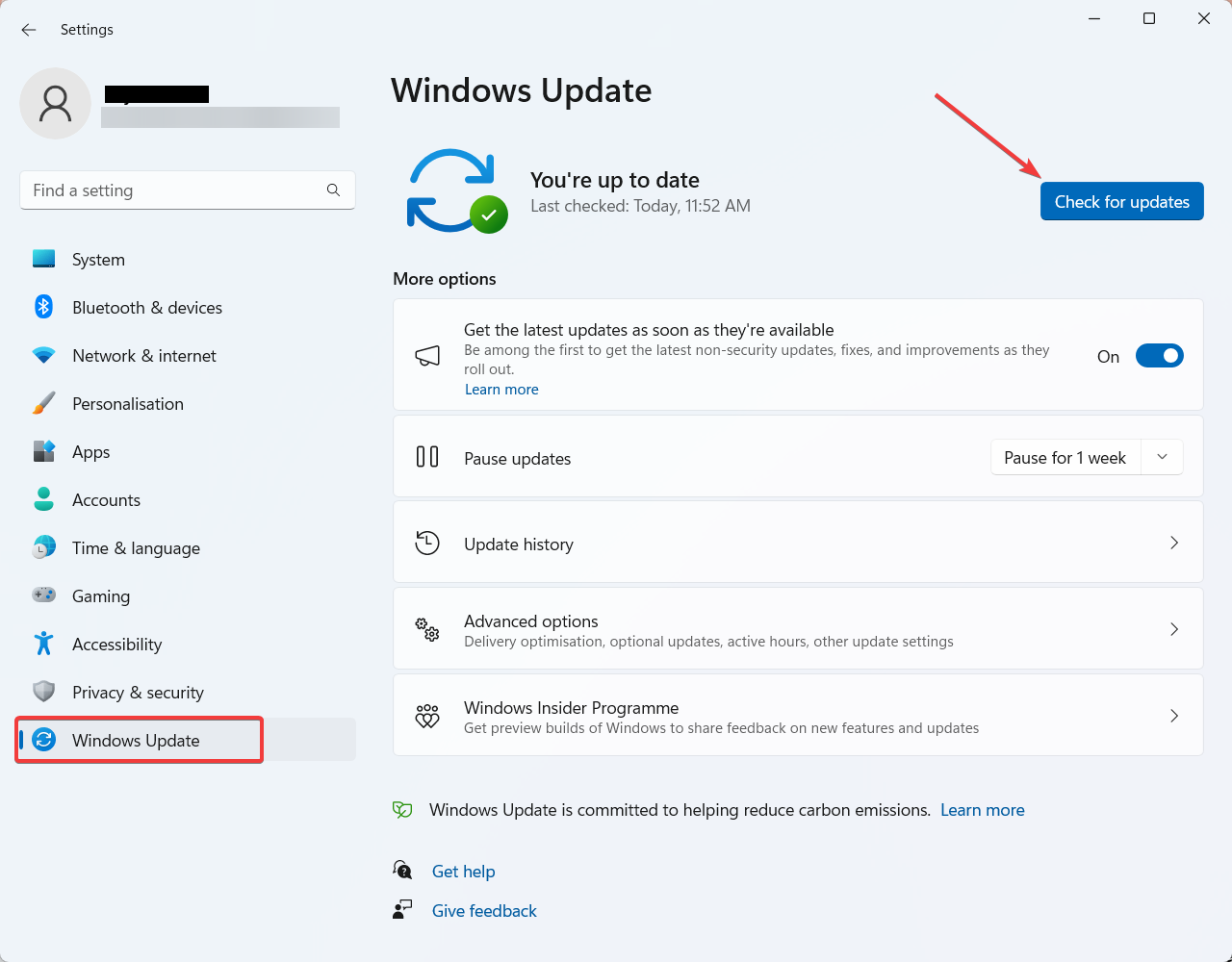Click the Privacy & security shield icon
The width and height of the screenshot is (1232, 962).
[43, 692]
